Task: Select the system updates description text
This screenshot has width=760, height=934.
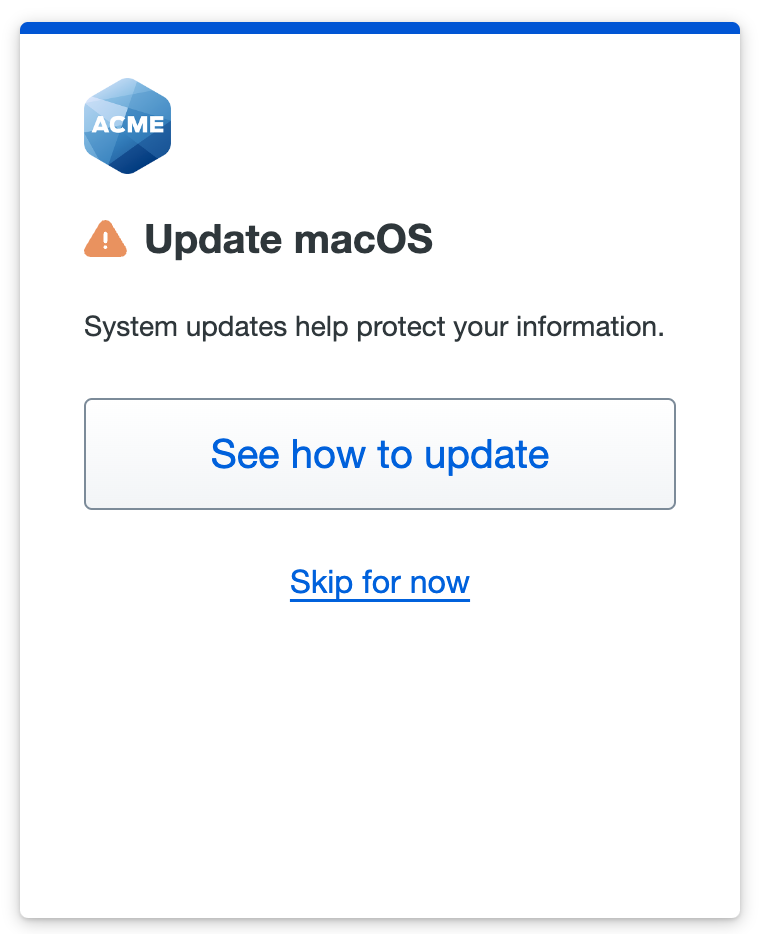Action: click(379, 327)
